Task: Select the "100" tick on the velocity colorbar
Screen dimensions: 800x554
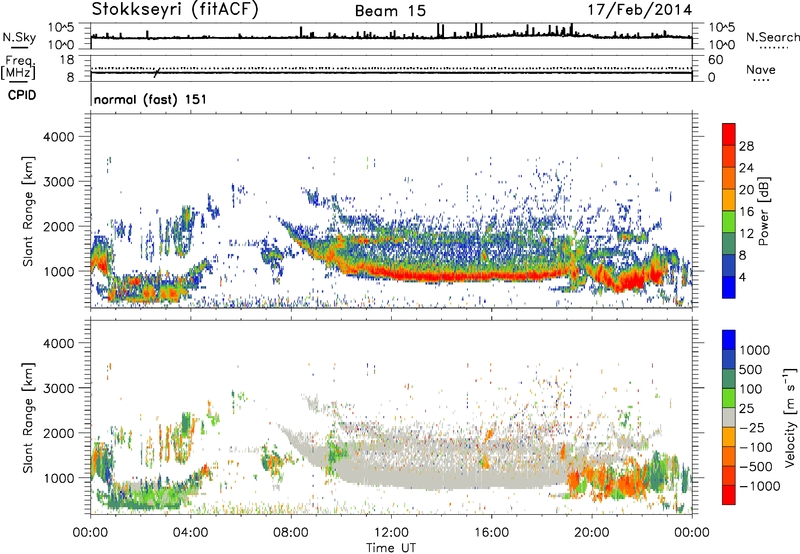Action: [x=751, y=389]
